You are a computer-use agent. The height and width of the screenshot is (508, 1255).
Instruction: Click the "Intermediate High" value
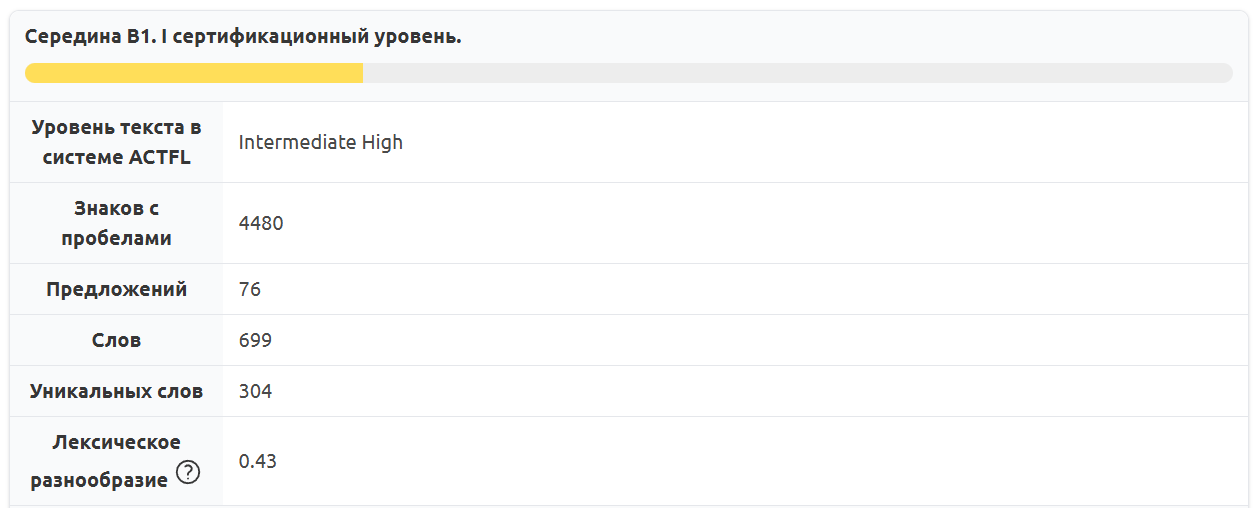(x=320, y=142)
